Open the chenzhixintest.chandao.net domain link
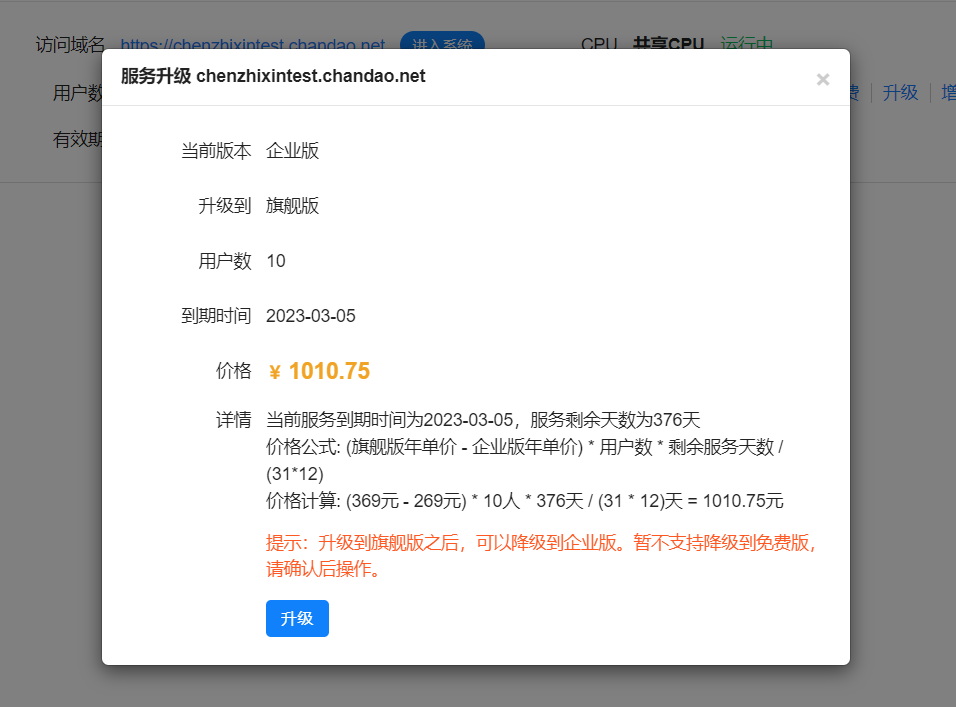This screenshot has width=956, height=707. (252, 45)
